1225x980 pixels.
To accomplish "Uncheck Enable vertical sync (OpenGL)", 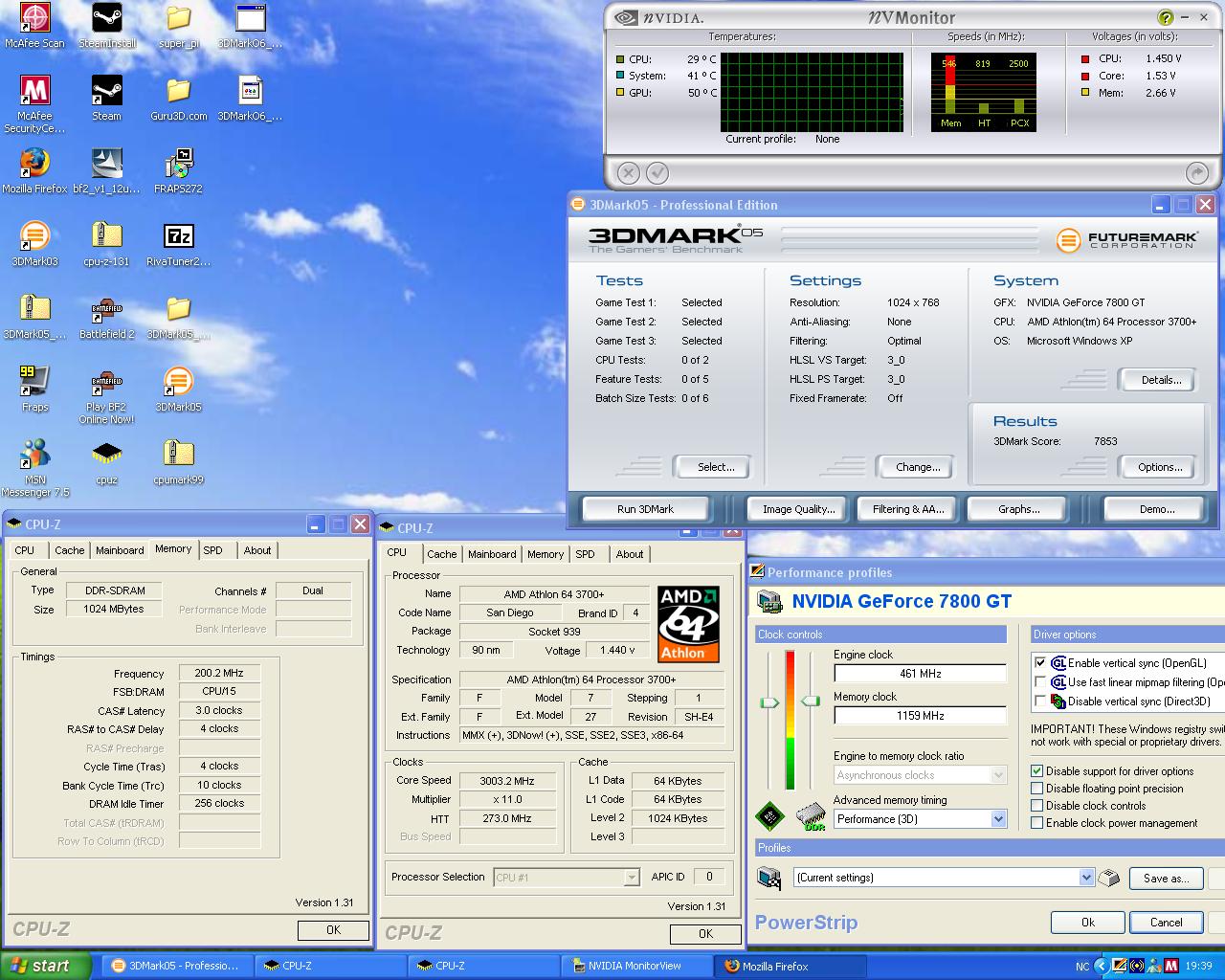I will tap(1040, 662).
